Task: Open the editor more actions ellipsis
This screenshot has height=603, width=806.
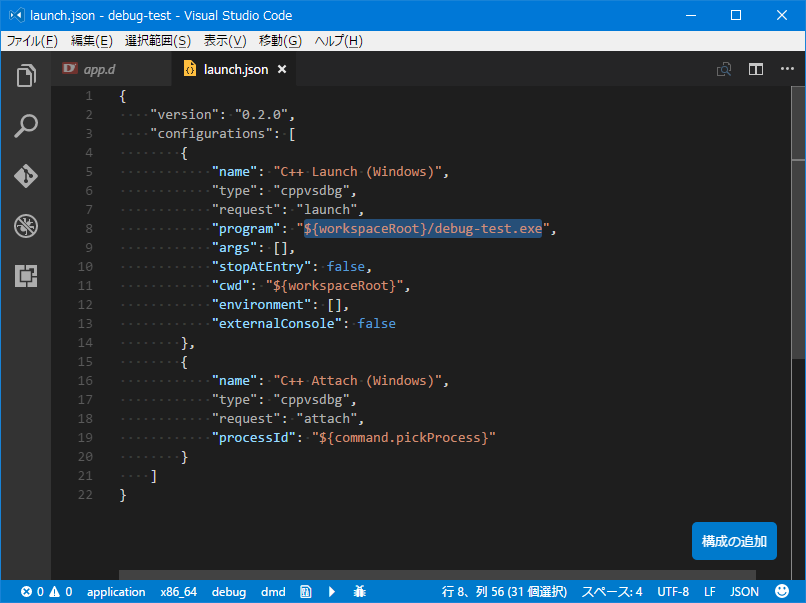Action: click(x=787, y=69)
